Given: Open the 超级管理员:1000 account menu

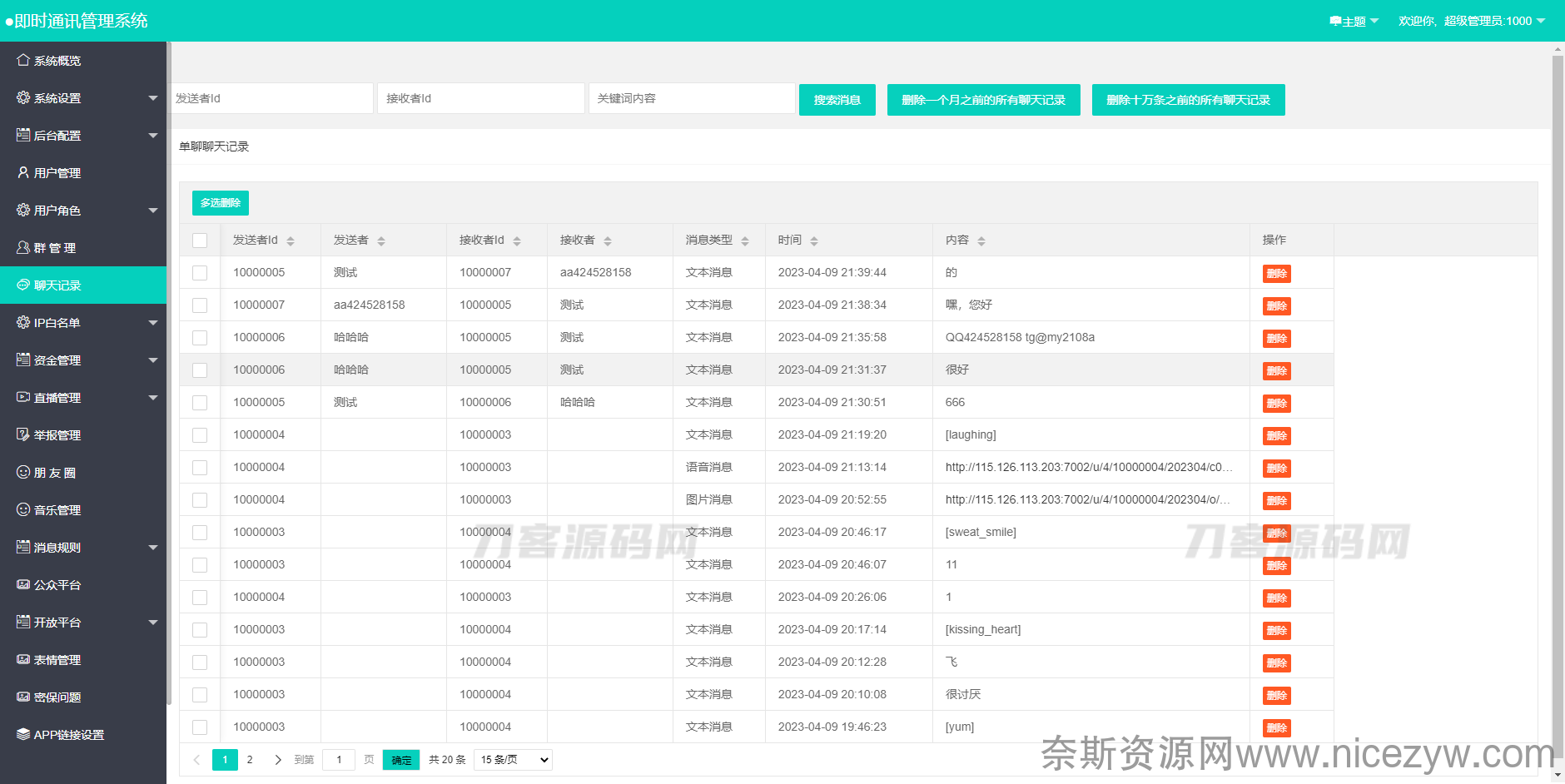Looking at the screenshot, I should click(1471, 21).
